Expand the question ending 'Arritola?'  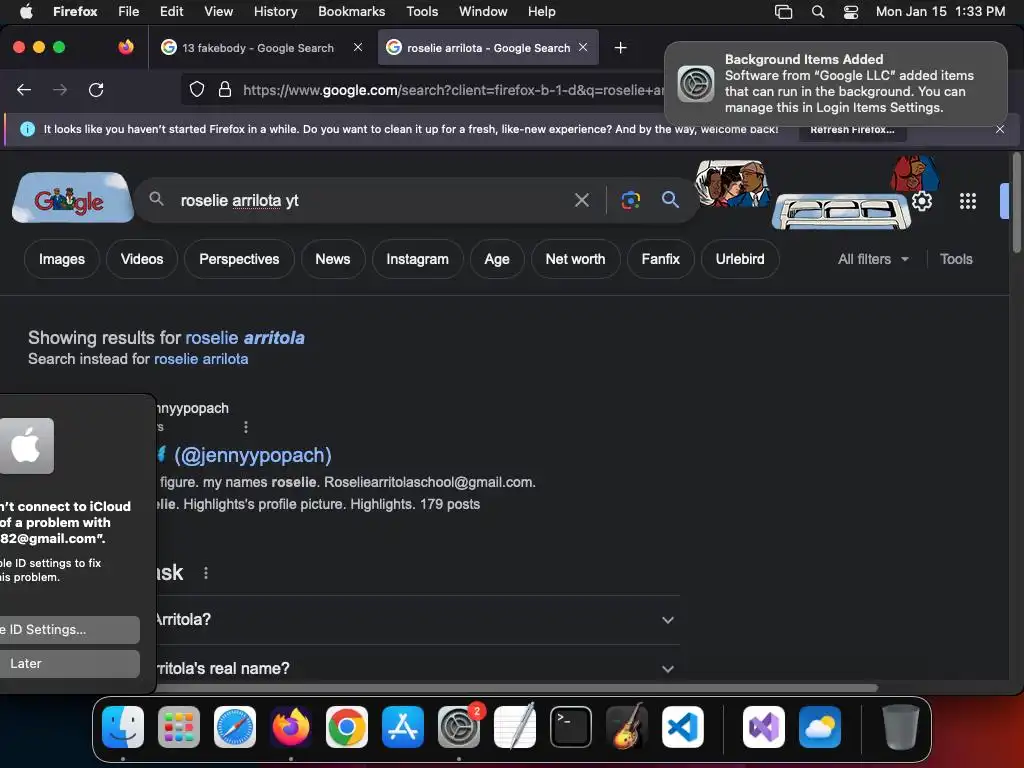pyautogui.click(x=417, y=620)
